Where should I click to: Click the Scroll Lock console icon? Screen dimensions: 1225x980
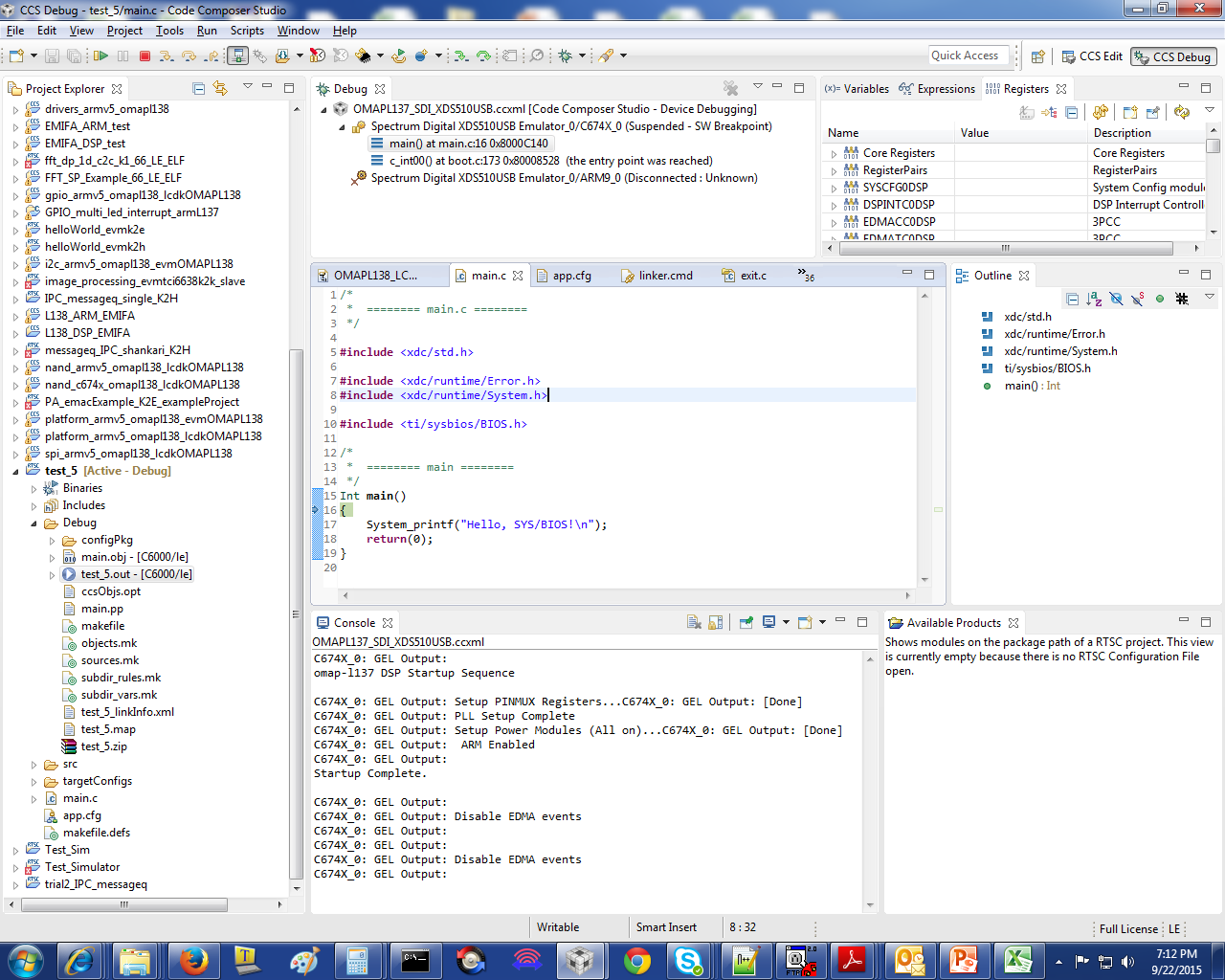(715, 622)
